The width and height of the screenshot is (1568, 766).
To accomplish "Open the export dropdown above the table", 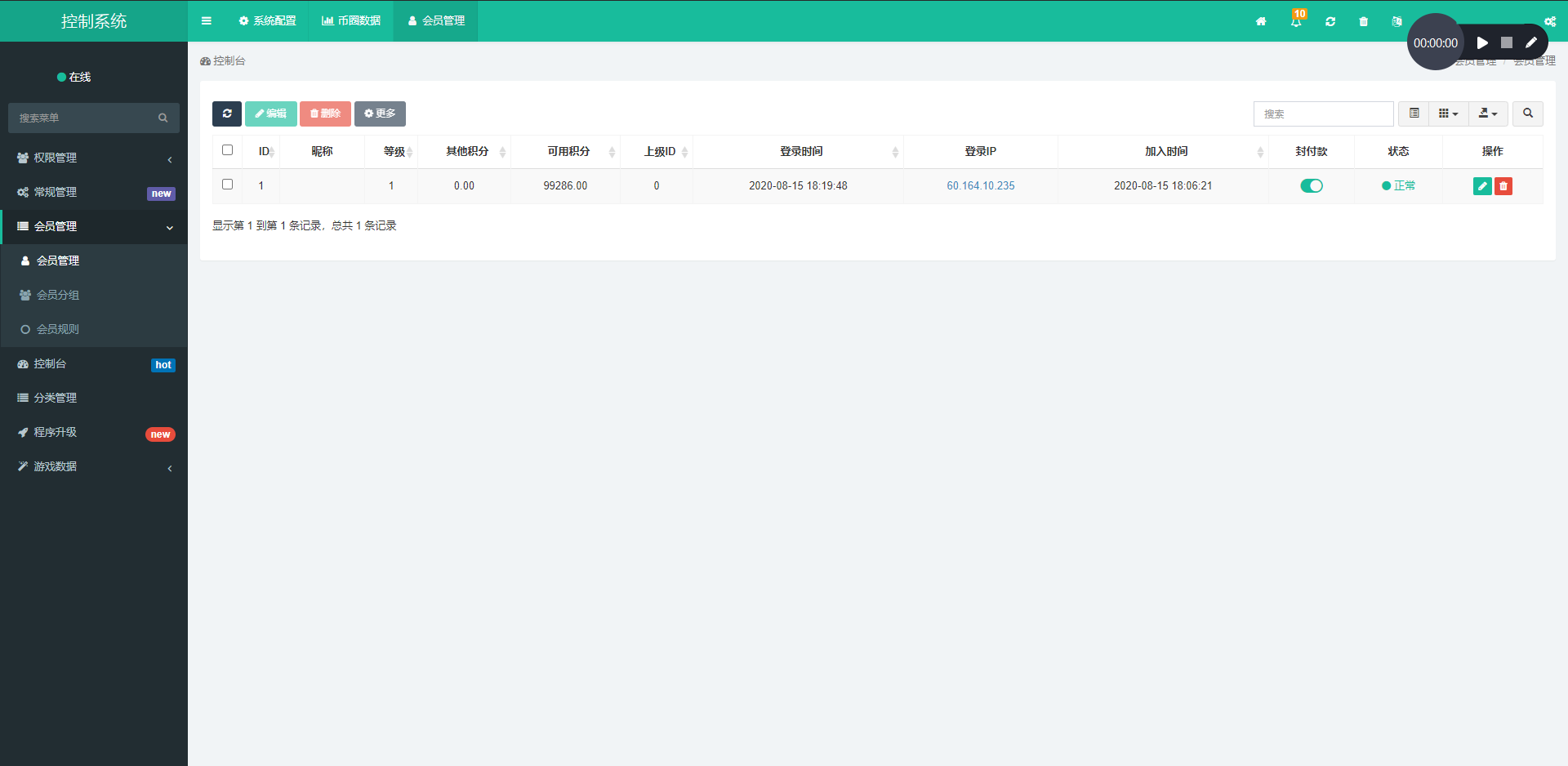I will [x=1488, y=114].
